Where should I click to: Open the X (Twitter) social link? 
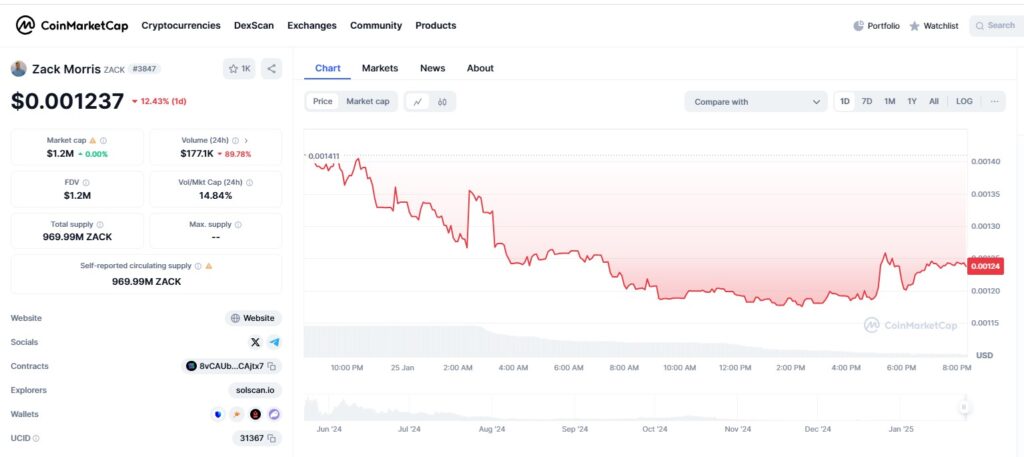point(255,342)
